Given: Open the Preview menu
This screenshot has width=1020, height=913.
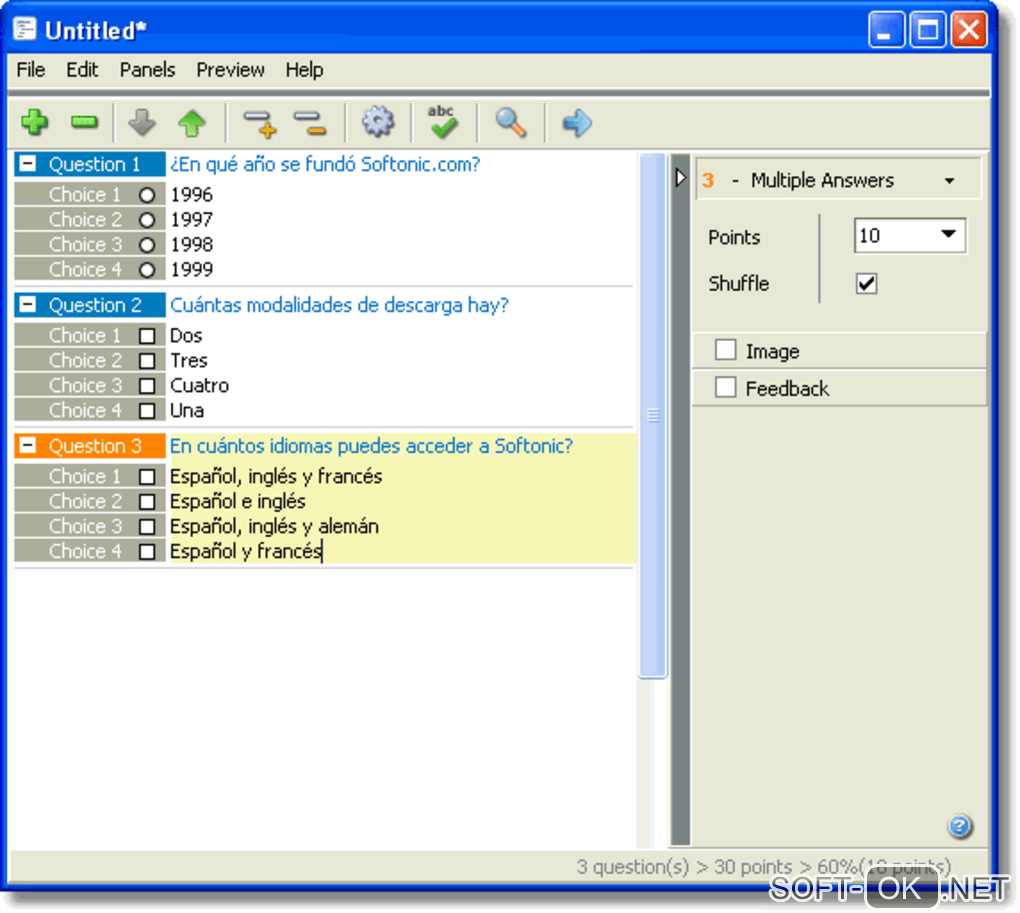Looking at the screenshot, I should click(230, 70).
